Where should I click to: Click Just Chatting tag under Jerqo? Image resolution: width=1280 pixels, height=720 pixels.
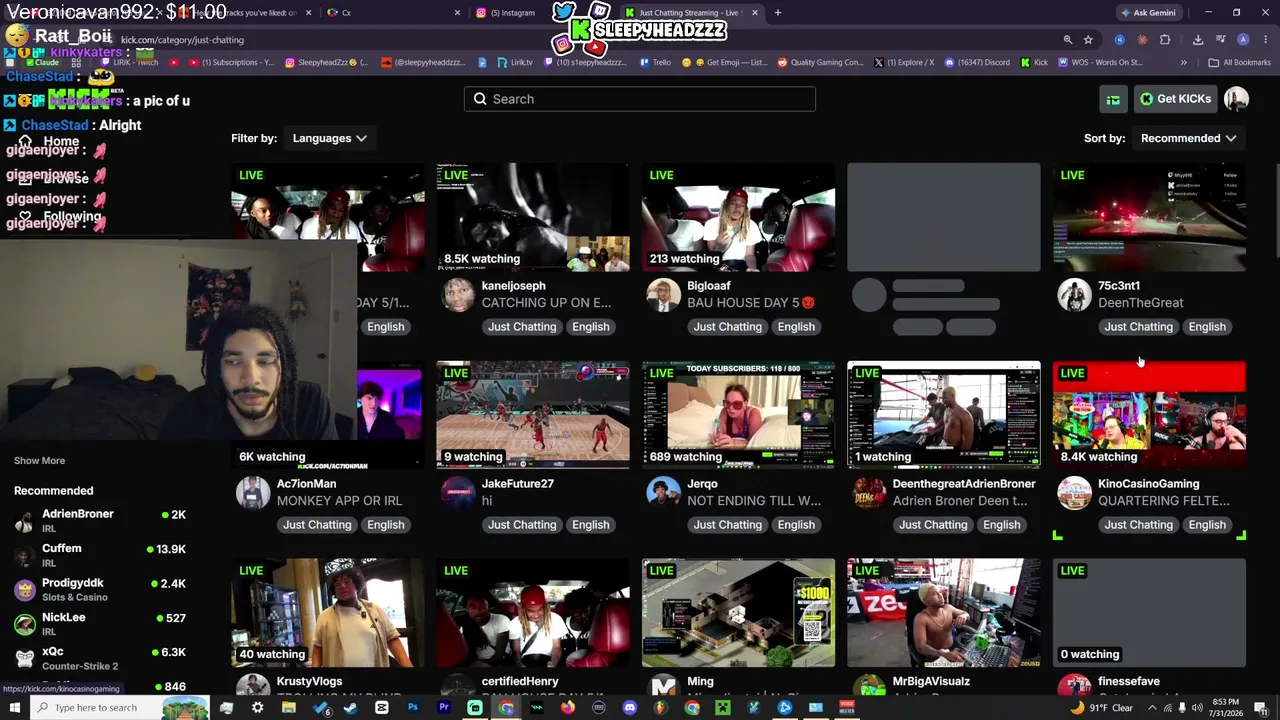pyautogui.click(x=727, y=525)
